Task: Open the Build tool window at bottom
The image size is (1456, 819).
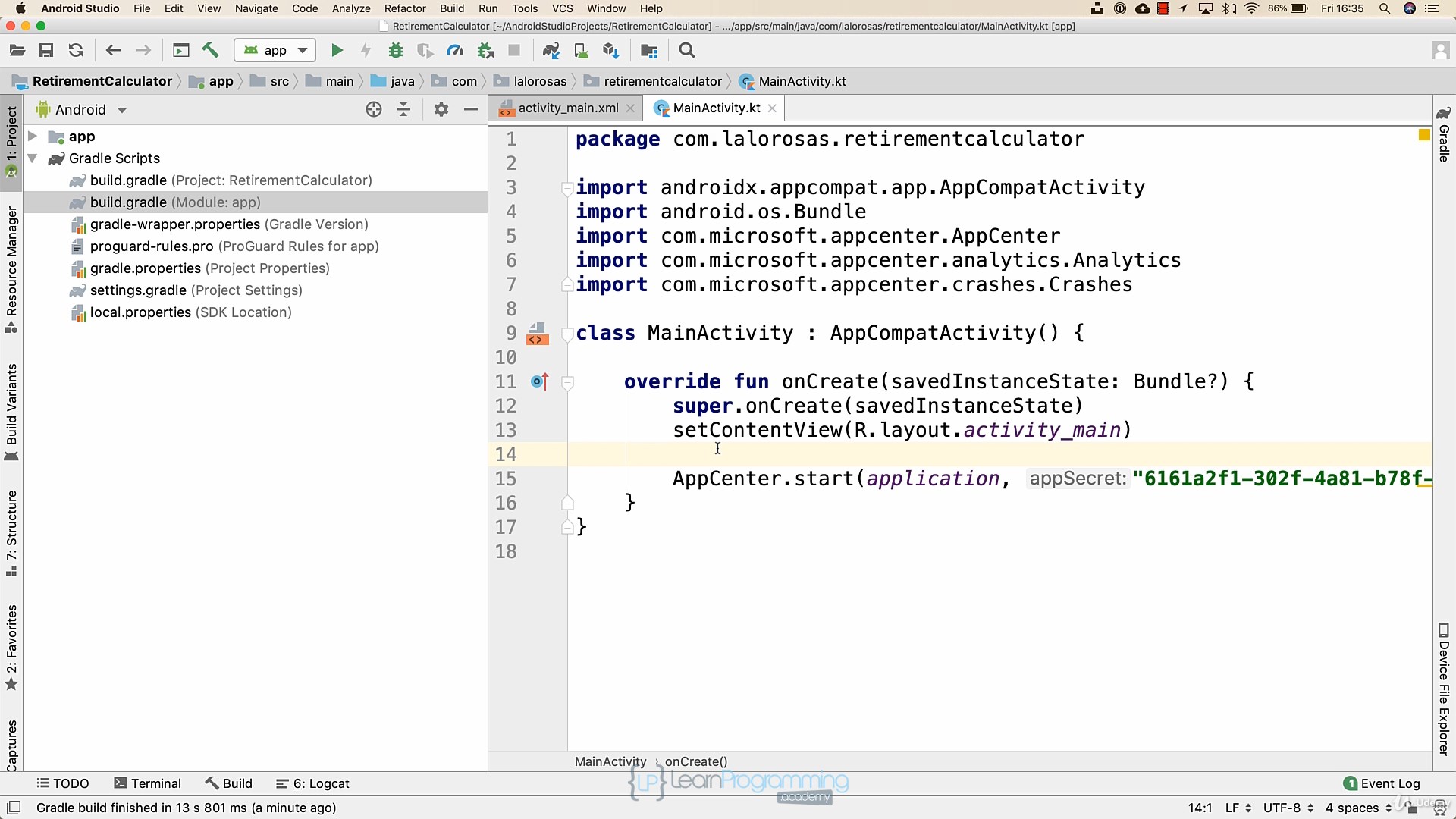Action: (x=229, y=783)
